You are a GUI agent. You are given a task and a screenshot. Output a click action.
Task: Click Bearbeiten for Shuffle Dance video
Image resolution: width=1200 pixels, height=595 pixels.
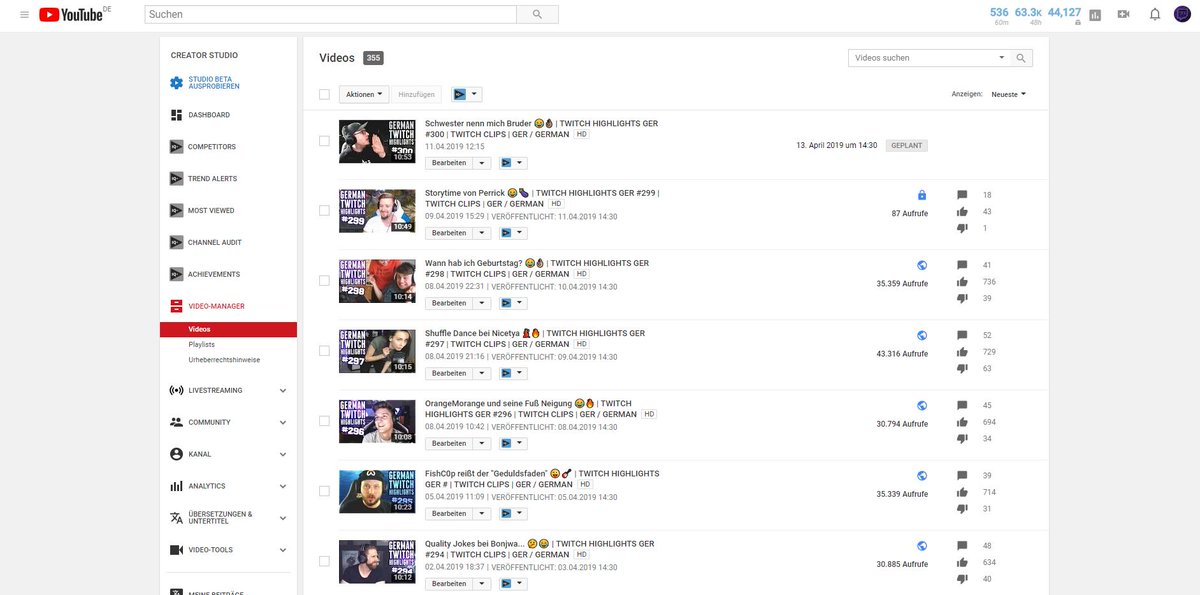pyautogui.click(x=449, y=373)
